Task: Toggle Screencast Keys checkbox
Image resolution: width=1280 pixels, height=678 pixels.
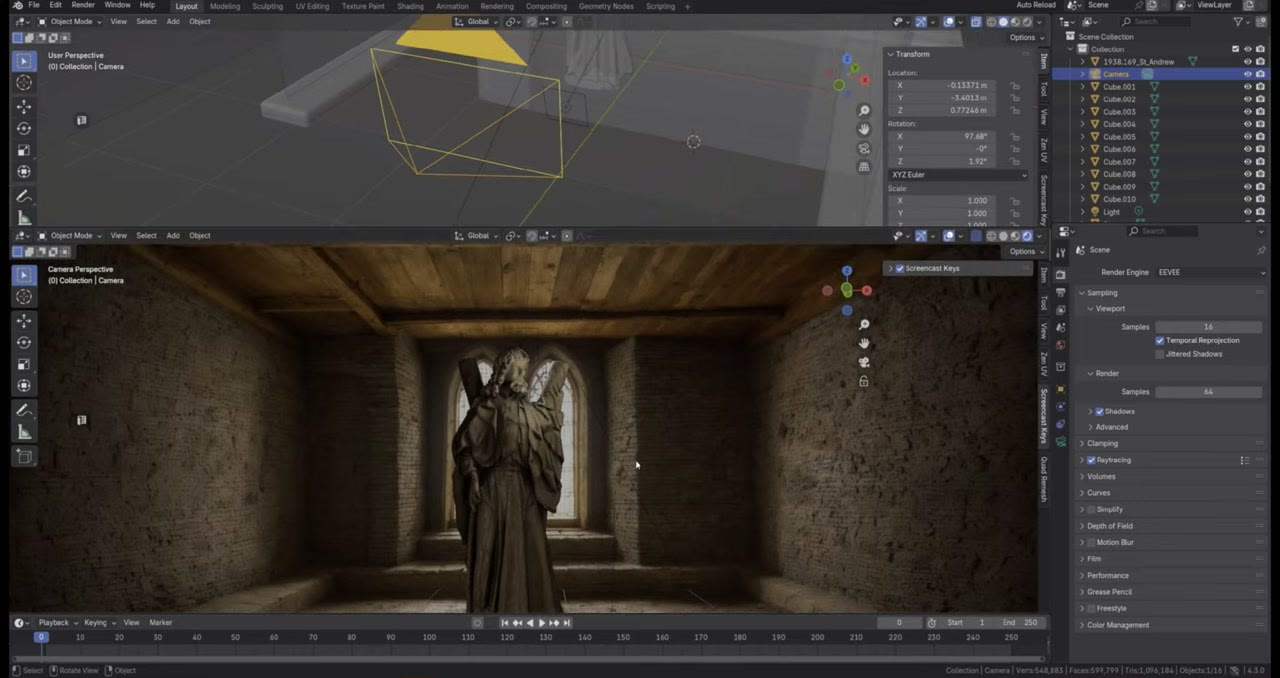Action: tap(900, 268)
